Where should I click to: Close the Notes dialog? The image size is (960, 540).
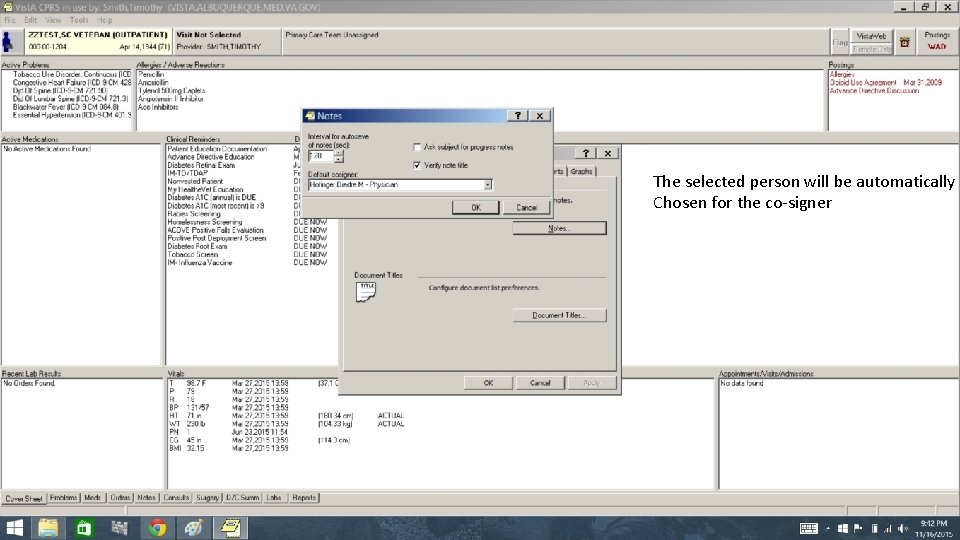pyautogui.click(x=540, y=116)
